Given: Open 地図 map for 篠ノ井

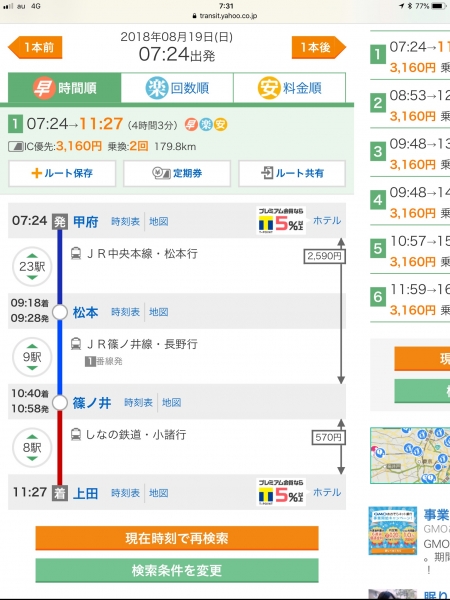Looking at the screenshot, I should (171, 403).
